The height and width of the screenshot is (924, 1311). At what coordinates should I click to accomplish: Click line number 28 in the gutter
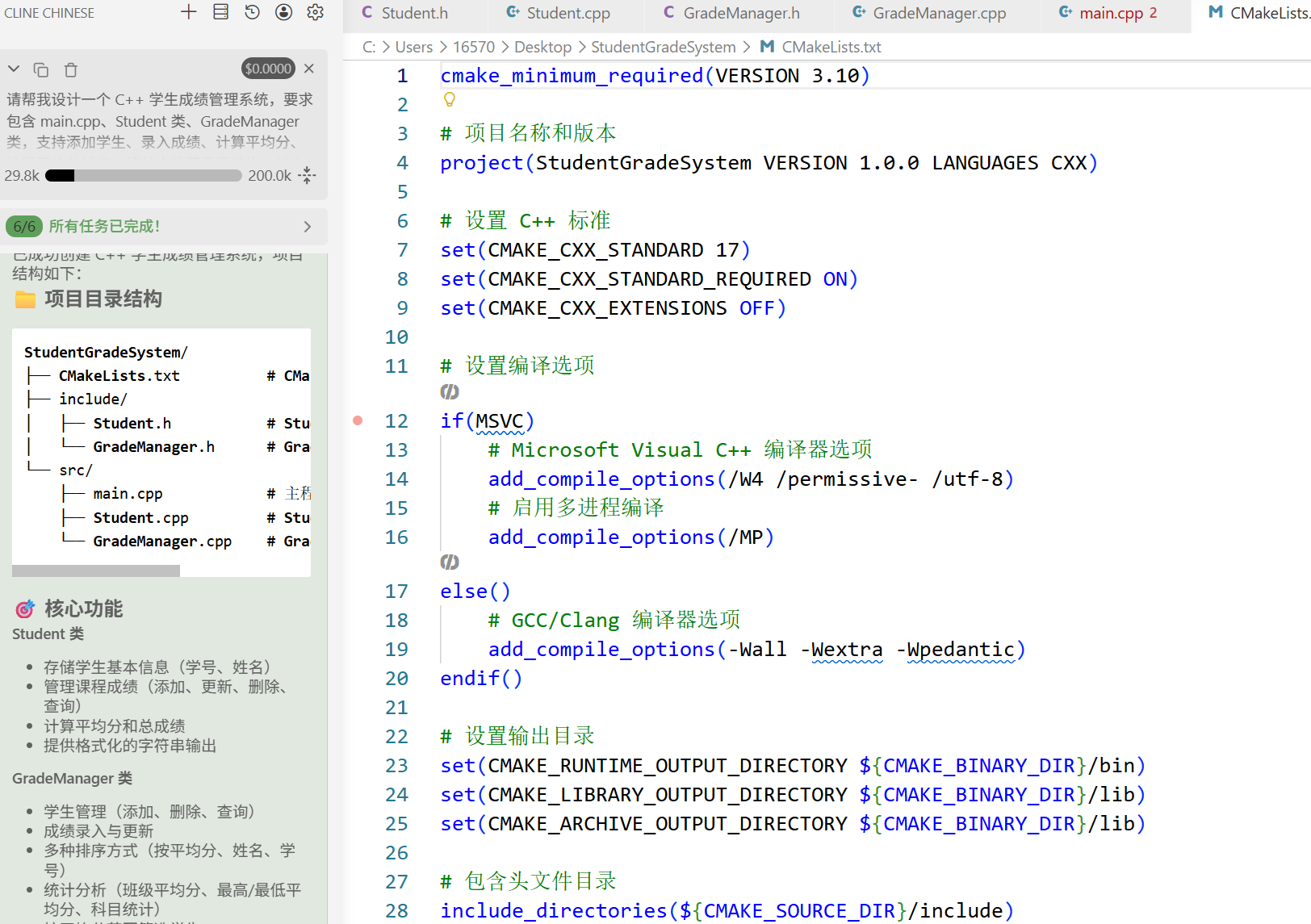[396, 911]
